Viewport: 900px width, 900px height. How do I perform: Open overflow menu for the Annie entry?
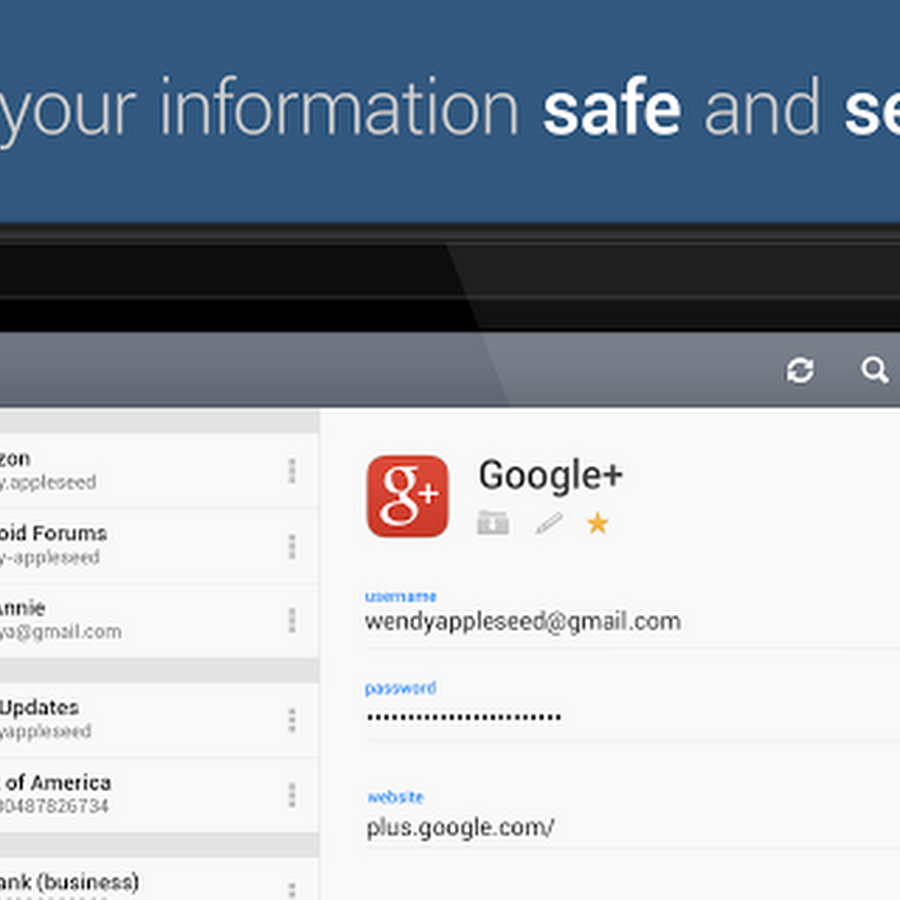(292, 620)
